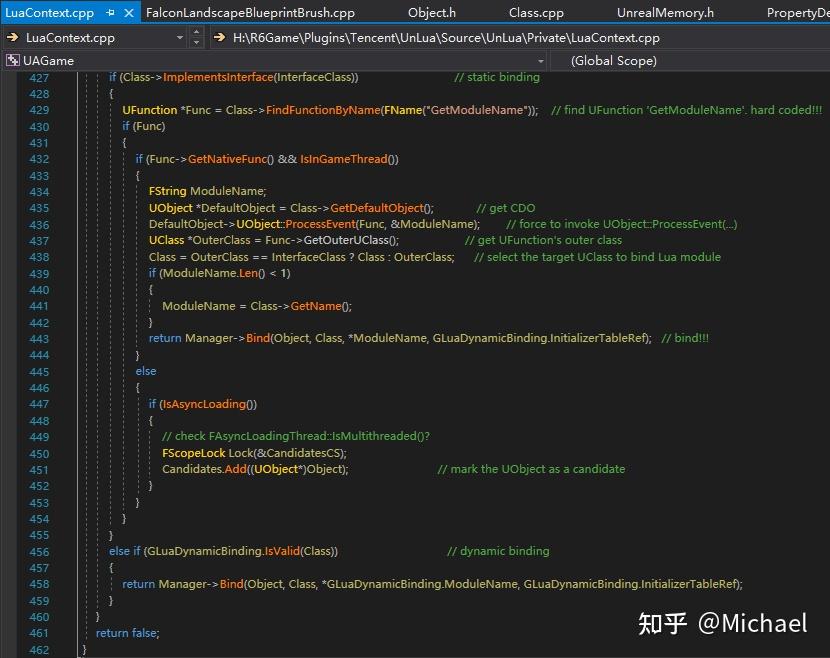
Task: Click the "// dynamic binding" comment
Action: [498, 551]
